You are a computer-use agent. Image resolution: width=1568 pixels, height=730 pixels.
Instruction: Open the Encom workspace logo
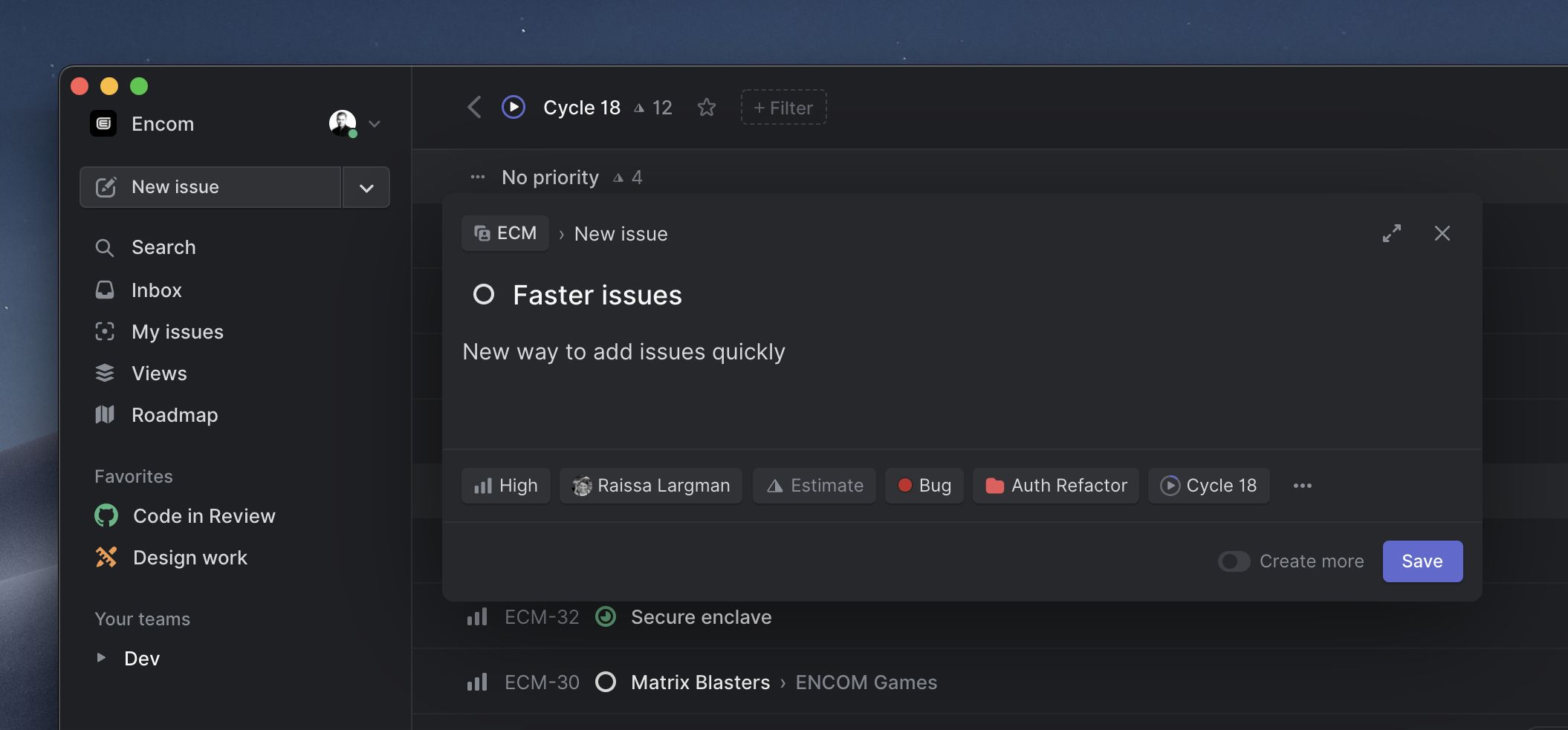[103, 123]
